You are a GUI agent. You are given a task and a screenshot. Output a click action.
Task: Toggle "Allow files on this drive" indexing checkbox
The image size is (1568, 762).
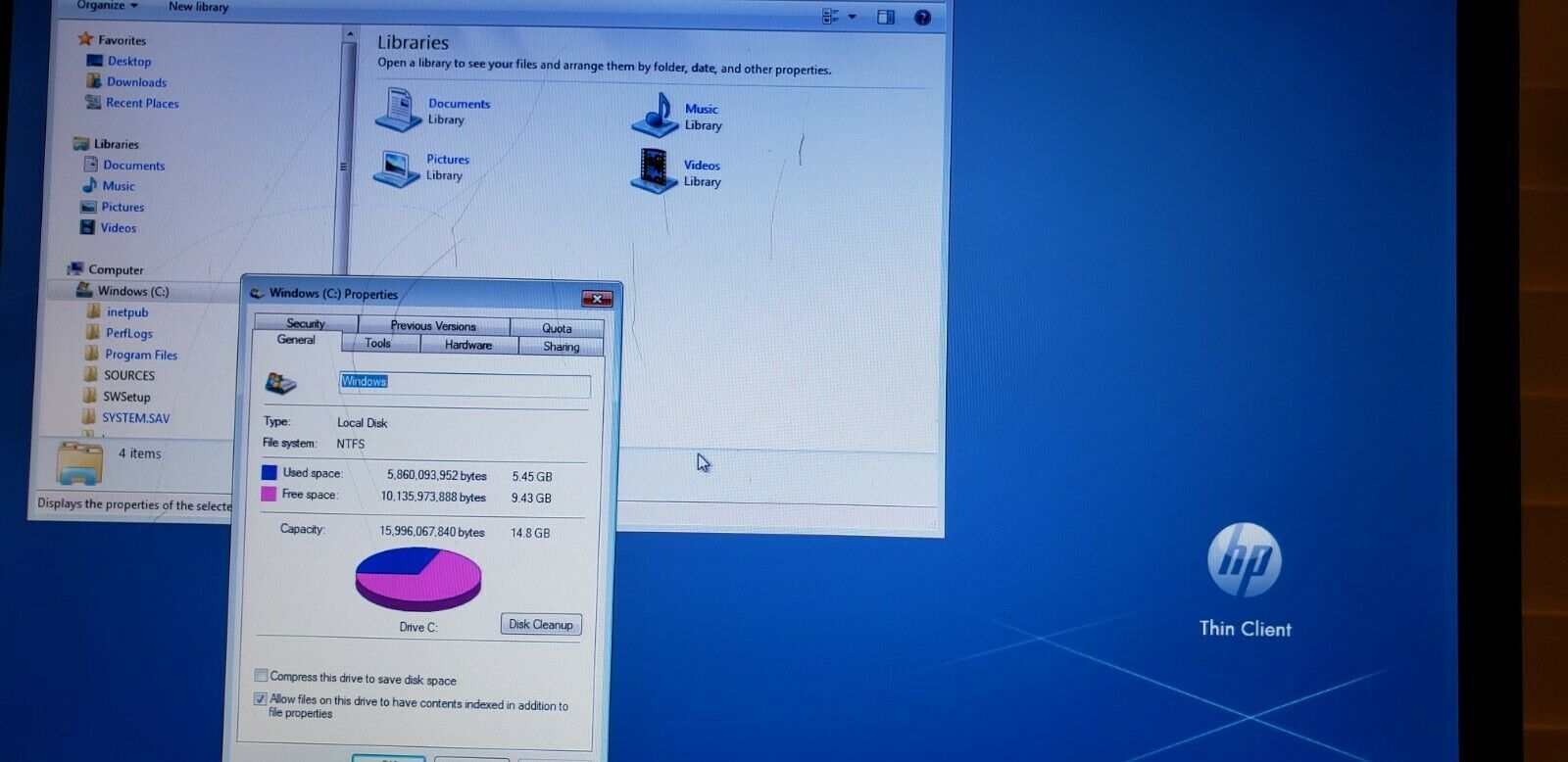[x=260, y=699]
